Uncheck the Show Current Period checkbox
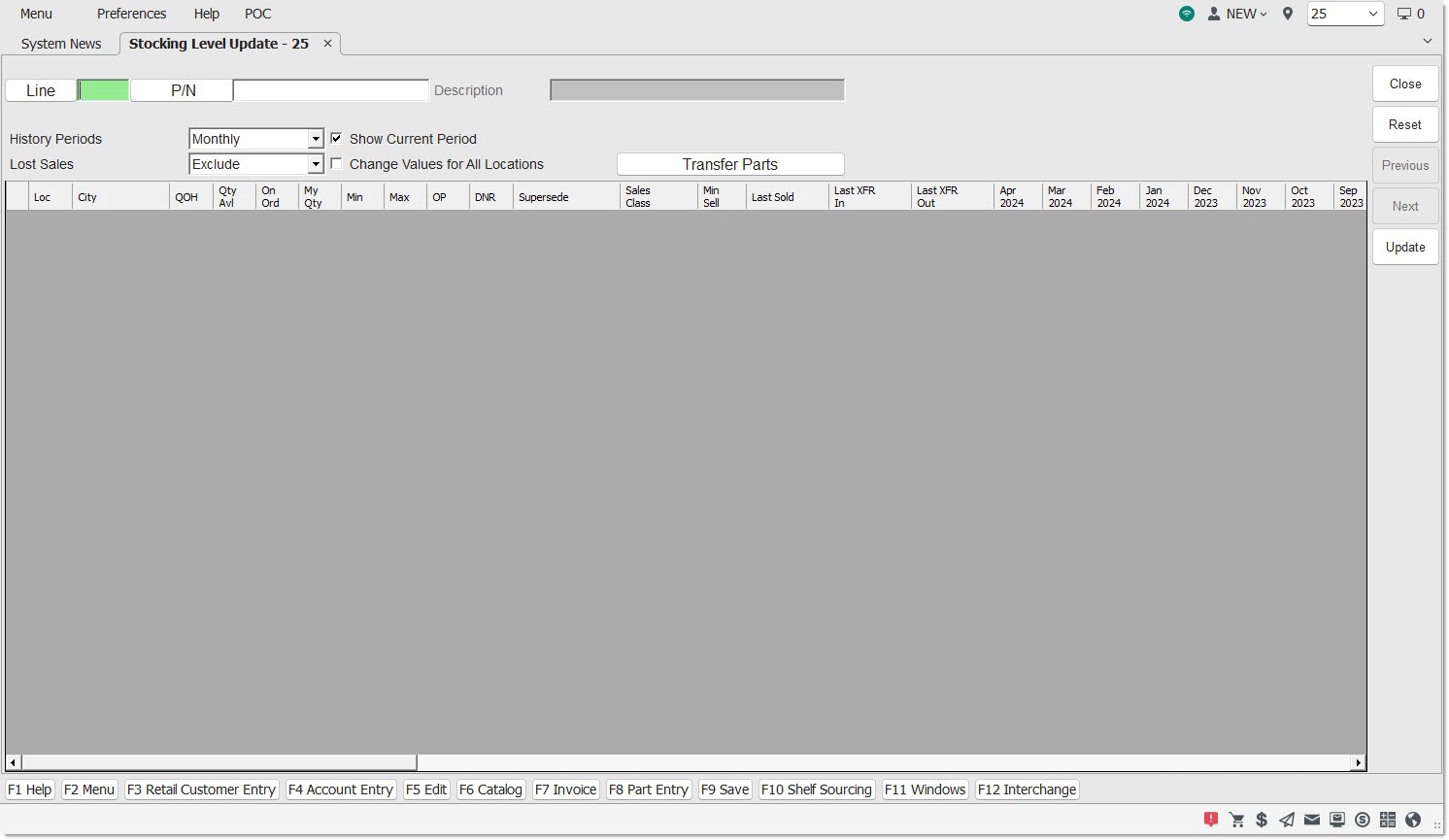1449x840 pixels. tap(336, 139)
